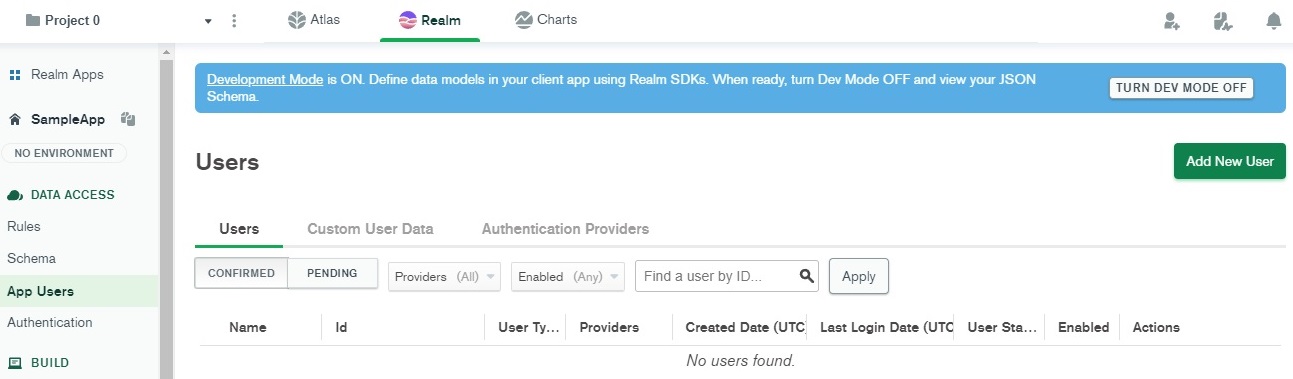
Task: Switch to the Charts tab
Action: 546,19
